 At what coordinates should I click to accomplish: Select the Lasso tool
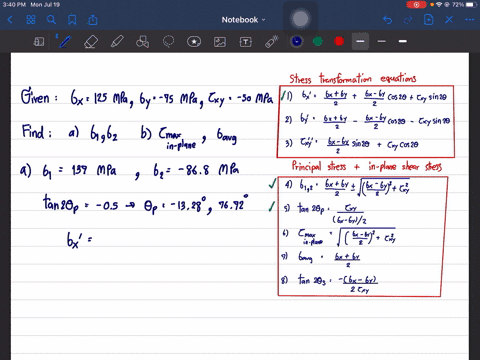168,42
